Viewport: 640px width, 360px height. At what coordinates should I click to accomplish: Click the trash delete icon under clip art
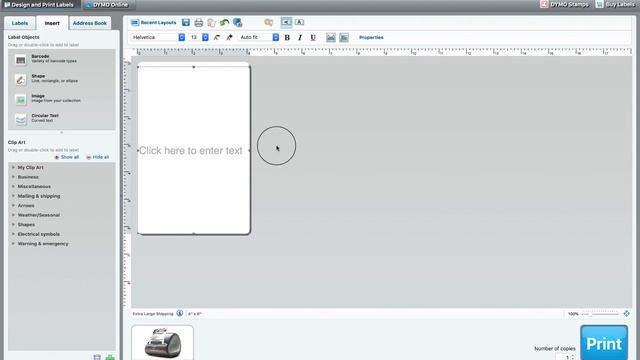[97, 358]
